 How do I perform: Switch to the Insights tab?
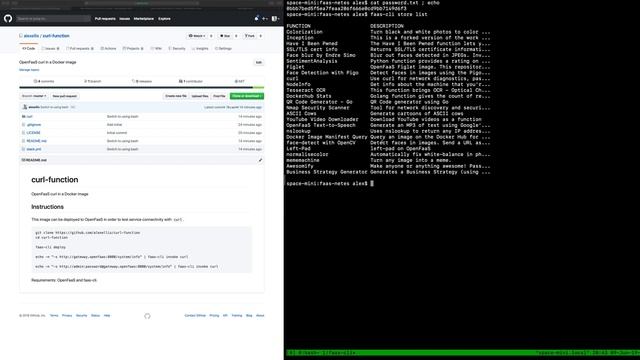click(200, 49)
